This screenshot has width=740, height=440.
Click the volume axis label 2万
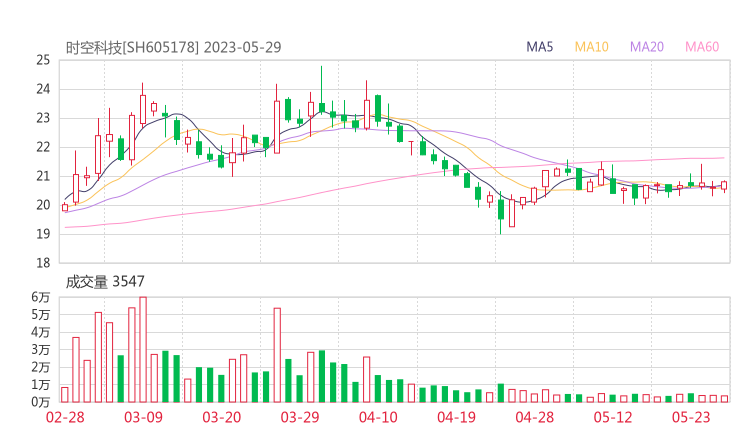pyautogui.click(x=41, y=367)
